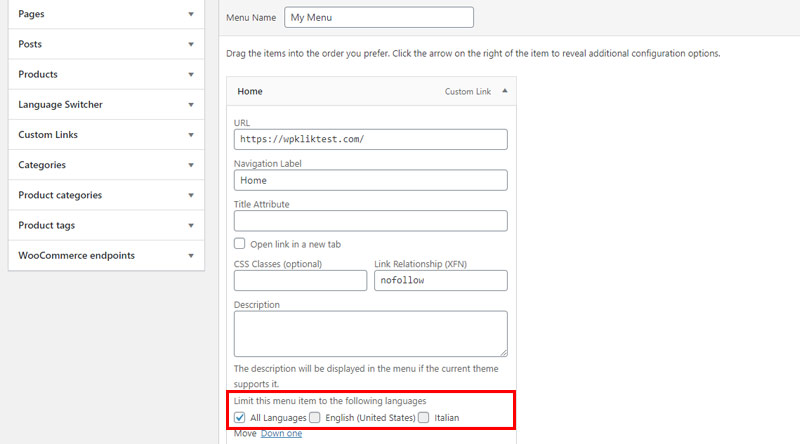Click the Custom Link type label
The height and width of the screenshot is (444, 800).
click(468, 91)
